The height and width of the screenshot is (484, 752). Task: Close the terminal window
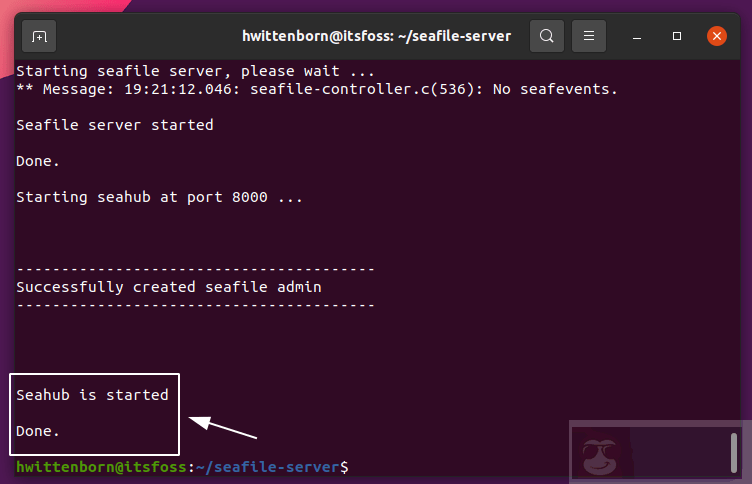[x=717, y=36]
